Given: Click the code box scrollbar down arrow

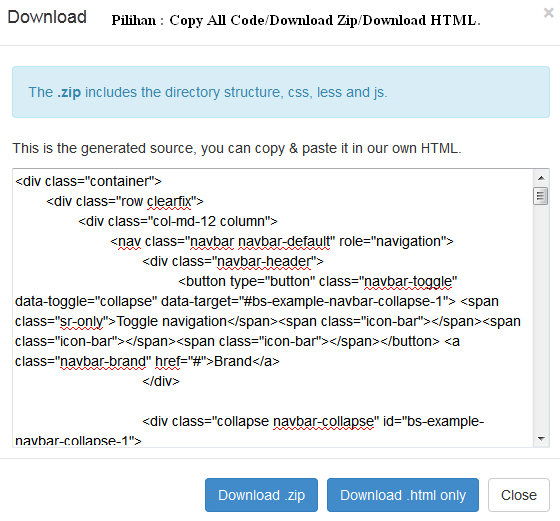Looking at the screenshot, I should (x=541, y=439).
